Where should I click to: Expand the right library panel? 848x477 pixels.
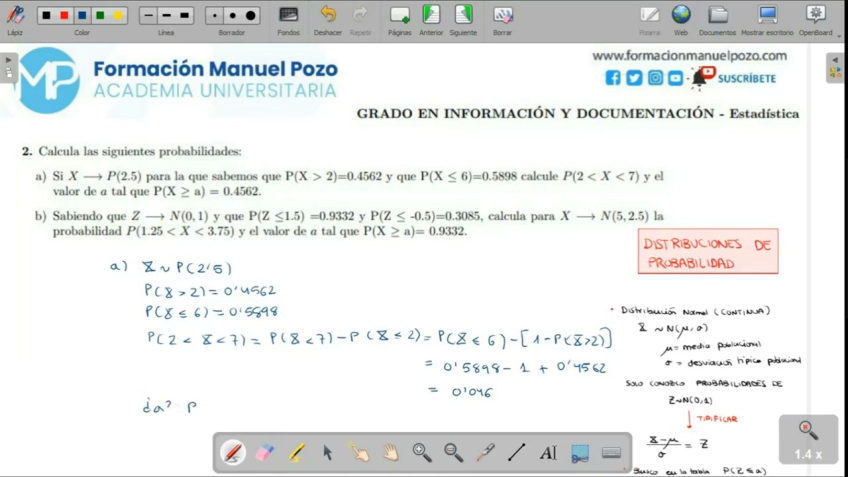[x=835, y=68]
